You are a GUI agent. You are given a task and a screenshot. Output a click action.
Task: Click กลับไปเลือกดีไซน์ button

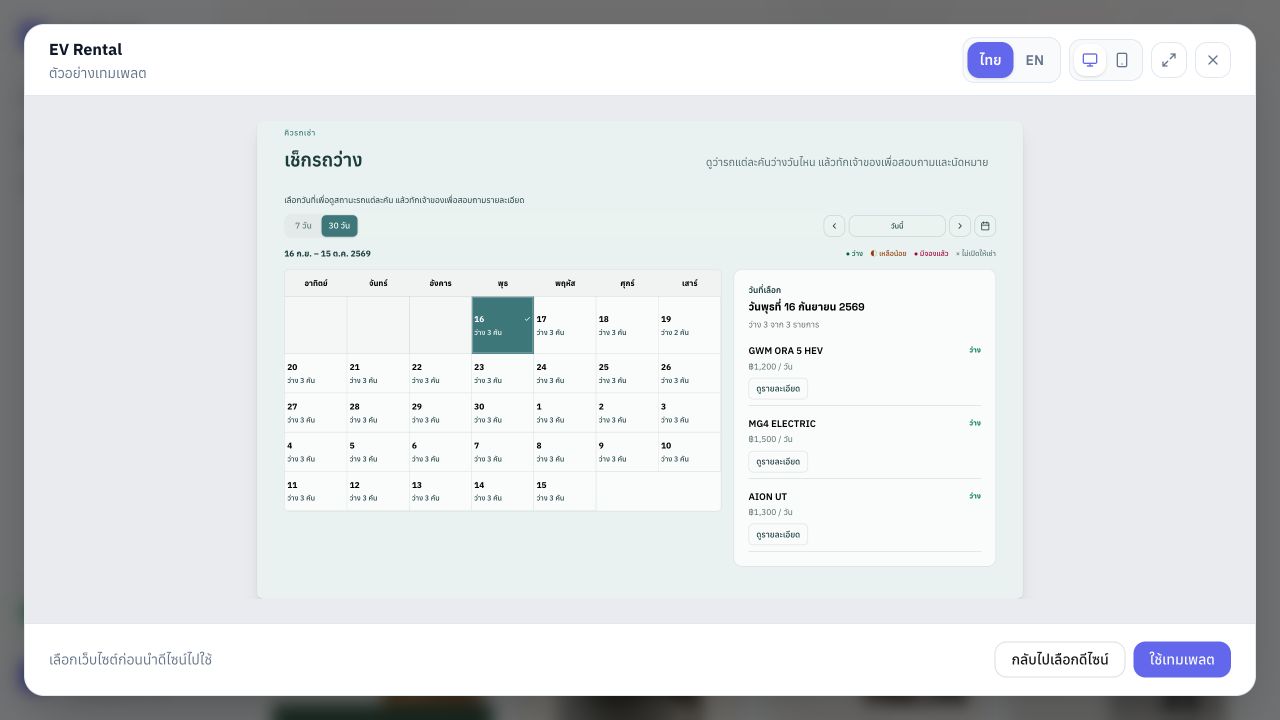1060,660
